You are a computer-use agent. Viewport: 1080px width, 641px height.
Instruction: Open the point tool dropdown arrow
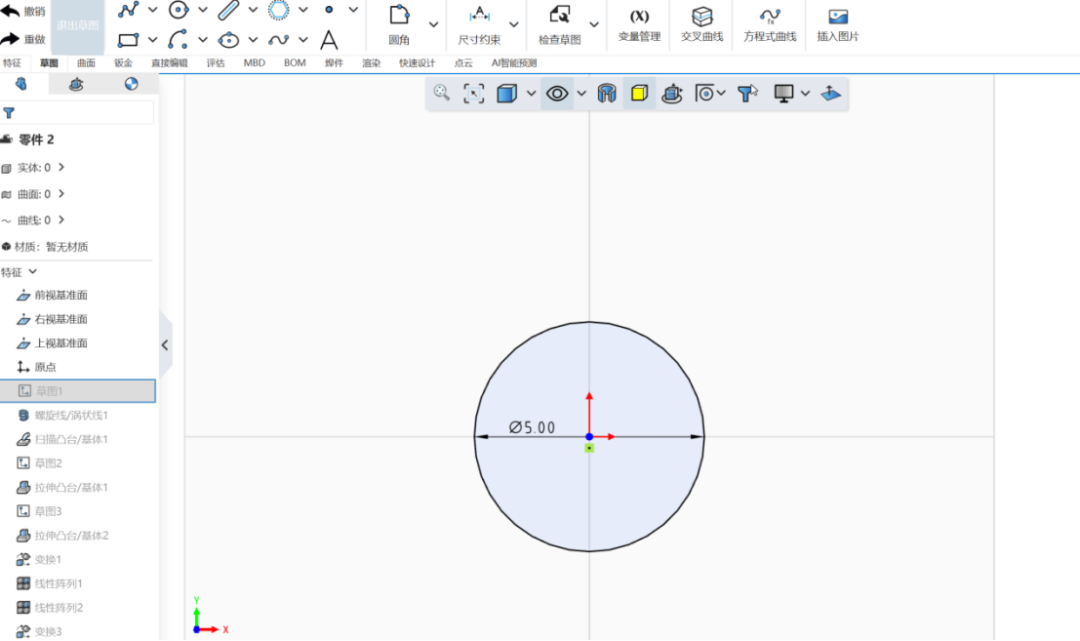(353, 10)
